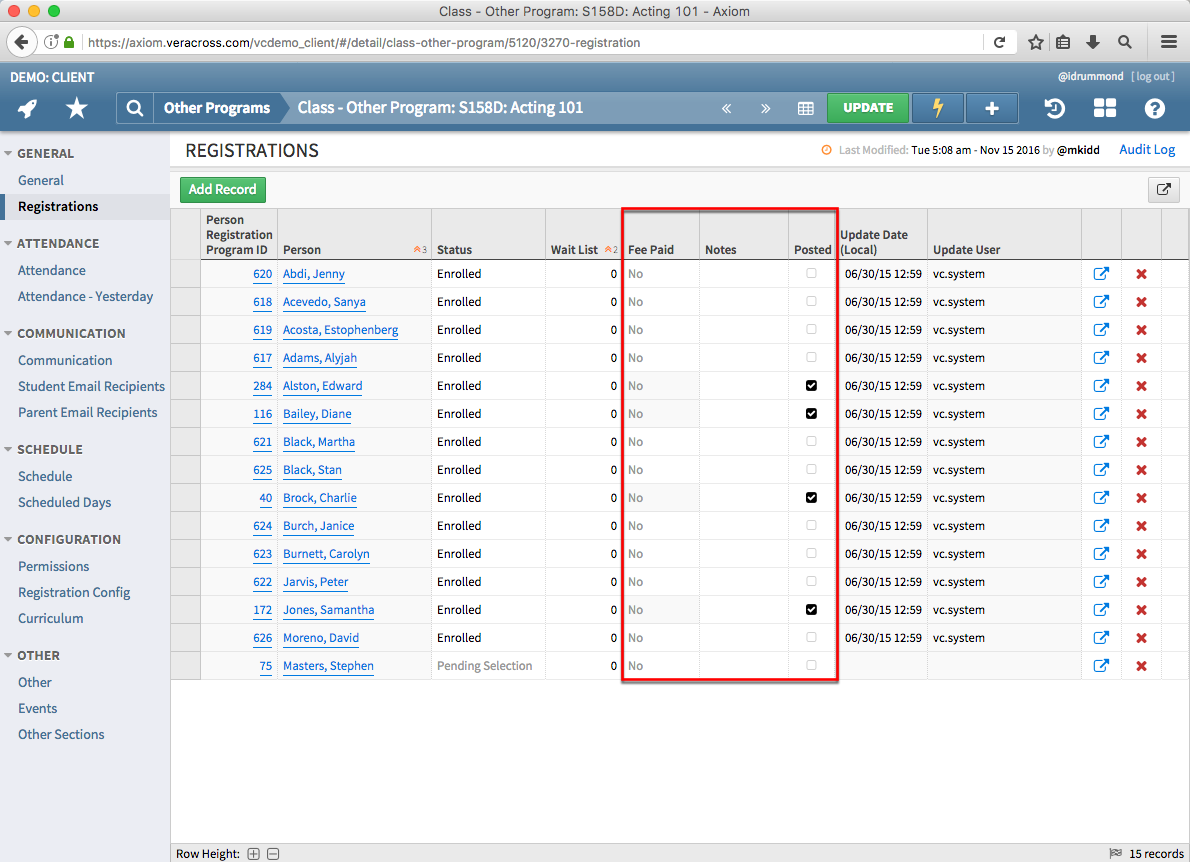This screenshot has height=862, width=1190.
Task: Click Fee Paid cell for Adams, Alyjah
Action: tap(660, 358)
